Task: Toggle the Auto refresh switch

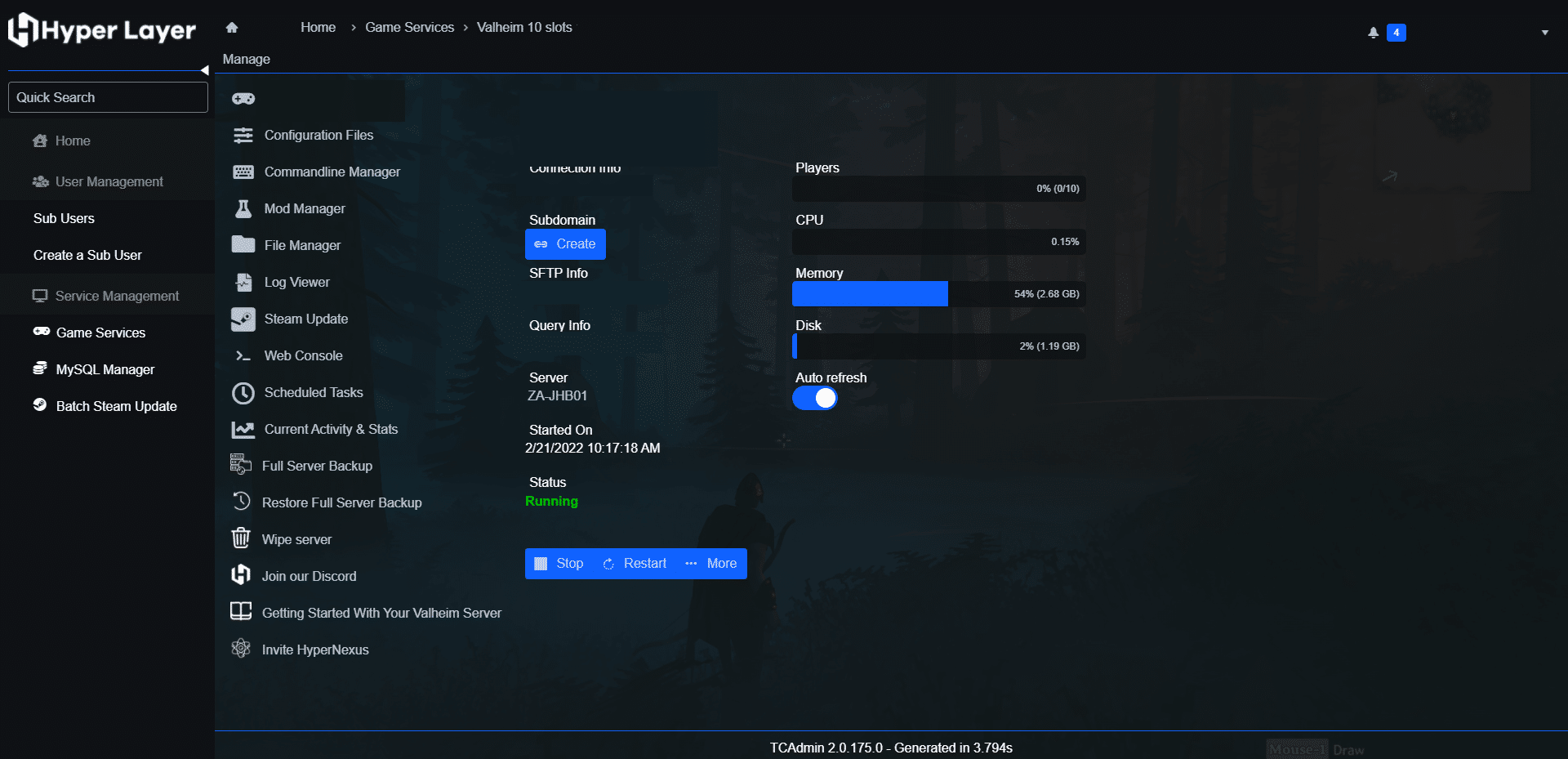Action: pyautogui.click(x=815, y=399)
